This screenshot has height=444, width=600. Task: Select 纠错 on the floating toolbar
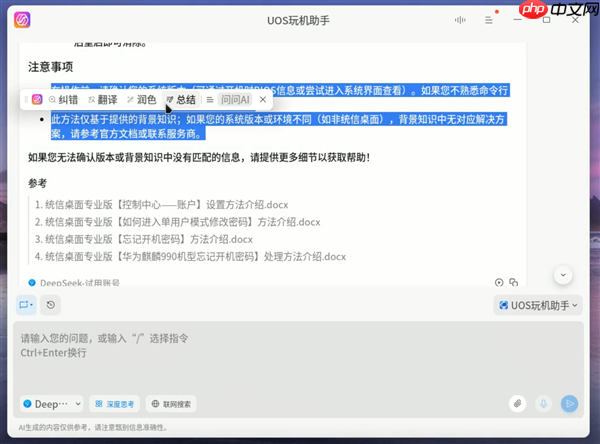tap(64, 100)
